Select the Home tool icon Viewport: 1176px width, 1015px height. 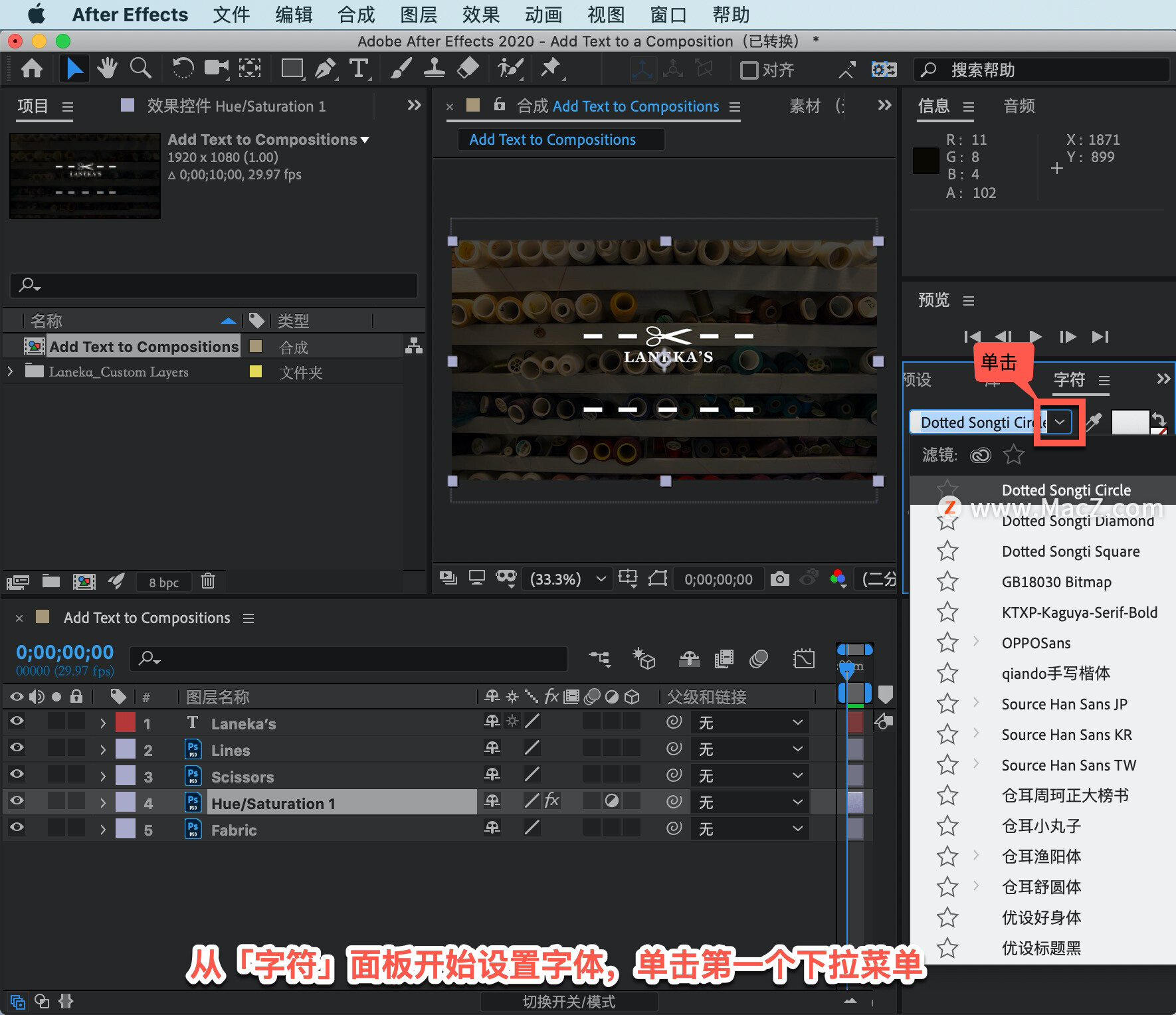[32, 68]
